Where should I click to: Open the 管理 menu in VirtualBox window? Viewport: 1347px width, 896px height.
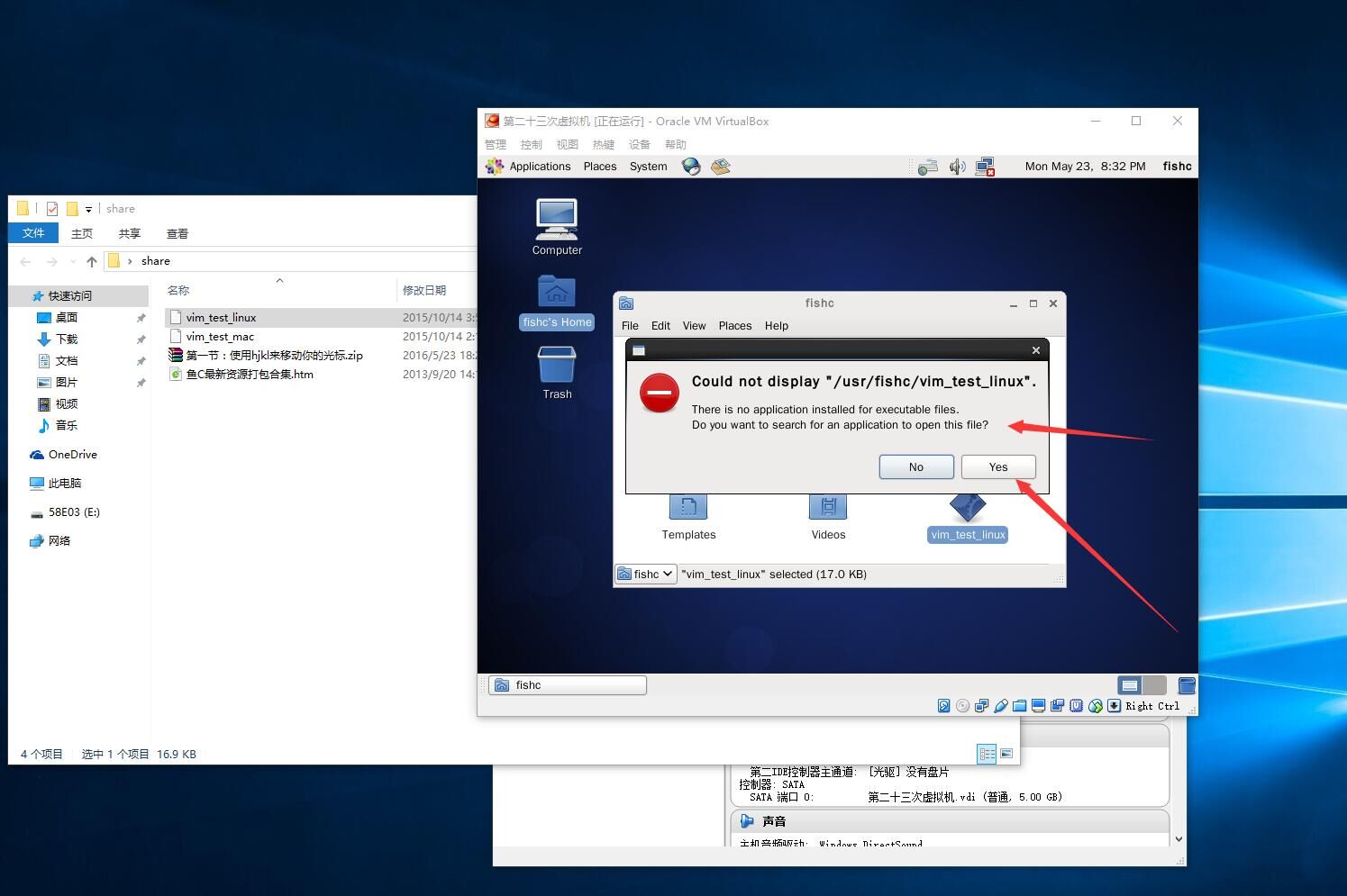coord(496,144)
